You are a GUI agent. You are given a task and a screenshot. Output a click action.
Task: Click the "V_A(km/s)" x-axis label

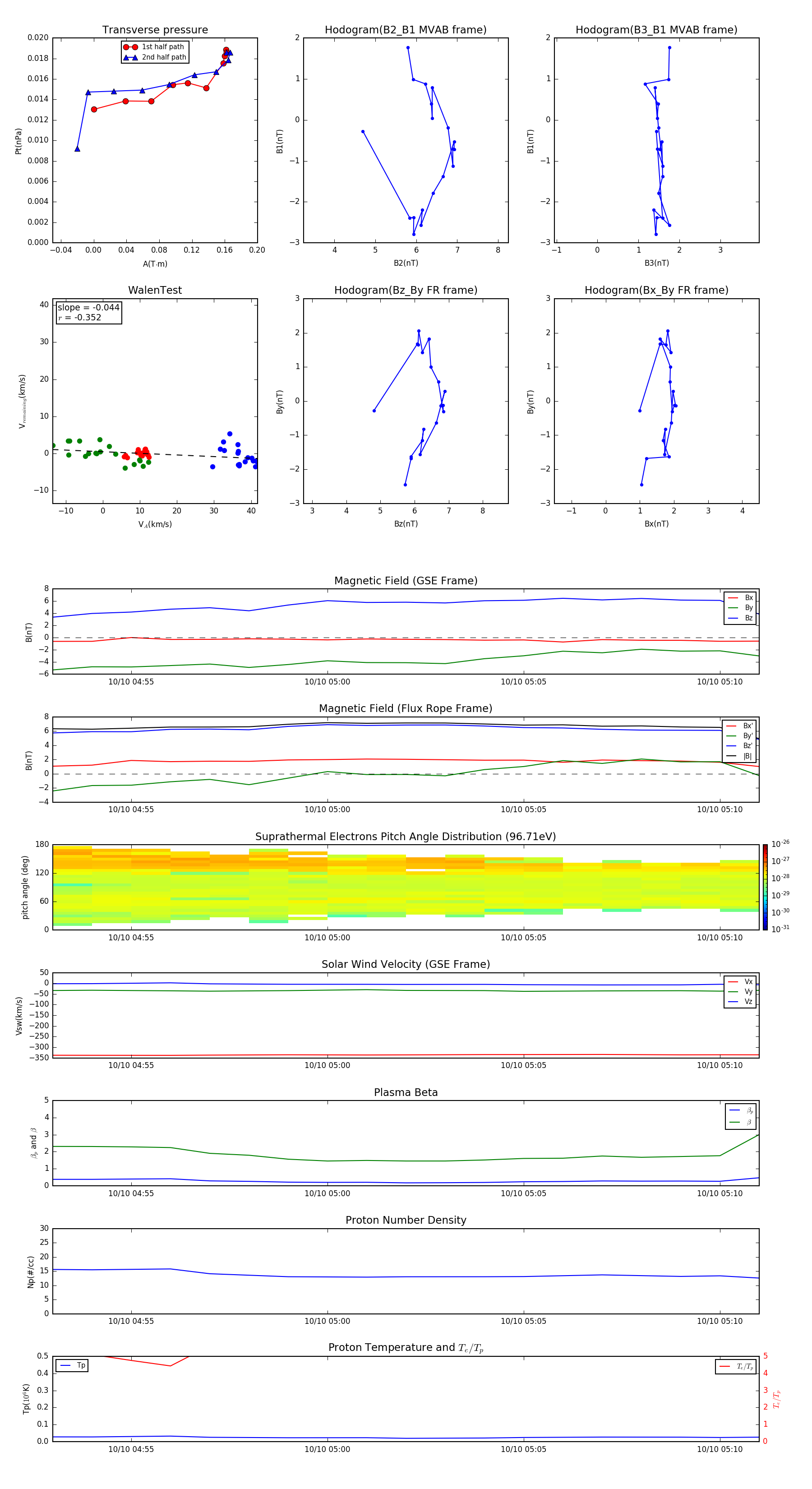coord(155,524)
